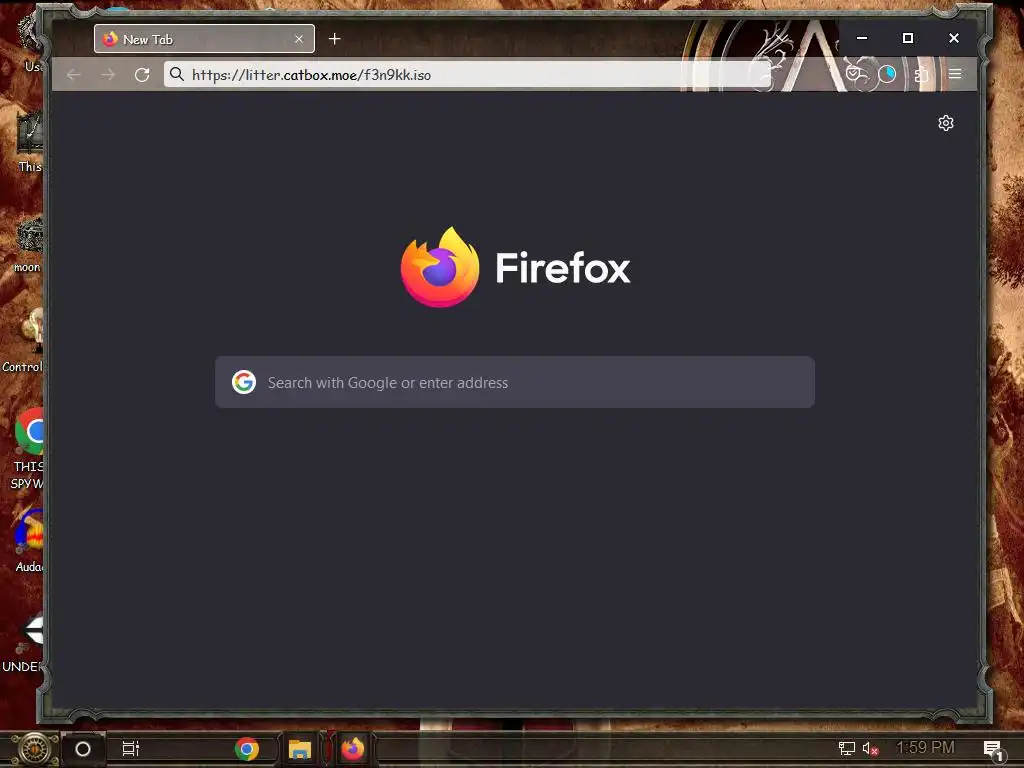This screenshot has height=768, width=1024.
Task: Open the Firefox account icon in the toolbar
Action: (887, 74)
